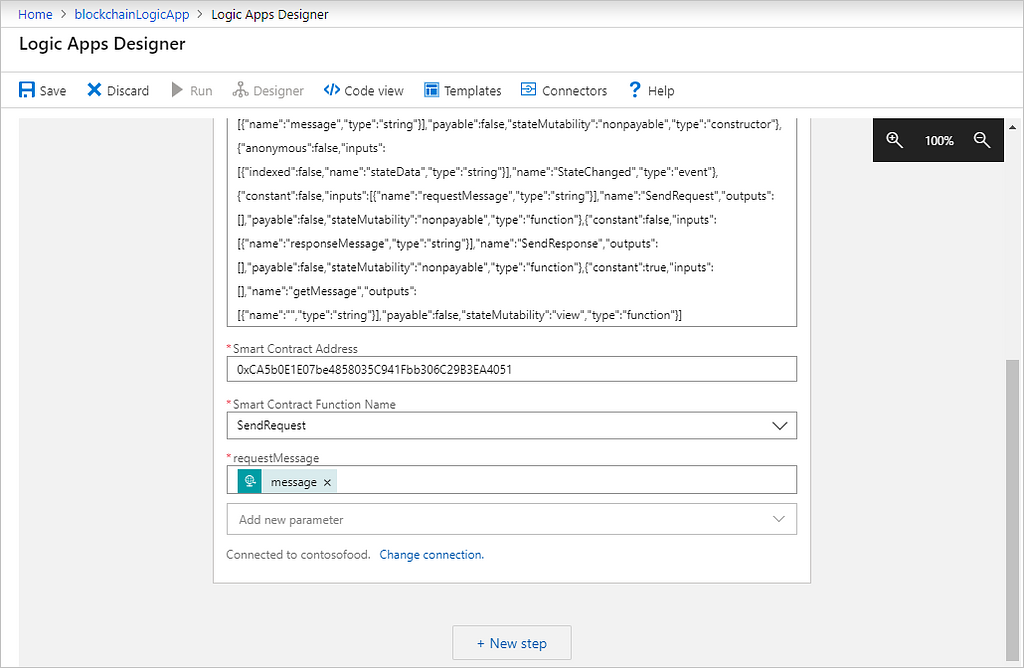Remove the message token with its x
The width and height of the screenshot is (1024, 668).
coord(327,482)
